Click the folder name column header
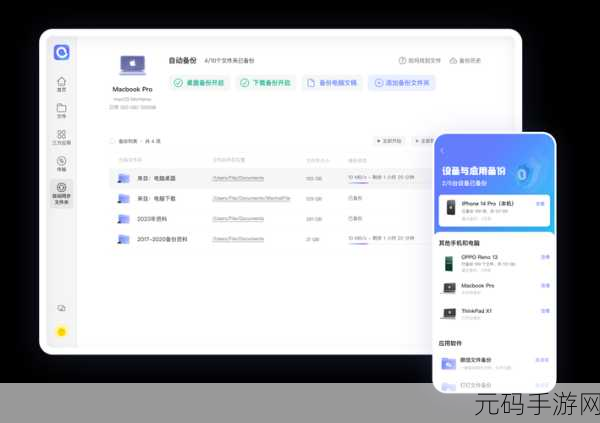Image resolution: width=600 pixels, height=423 pixels. [130, 160]
